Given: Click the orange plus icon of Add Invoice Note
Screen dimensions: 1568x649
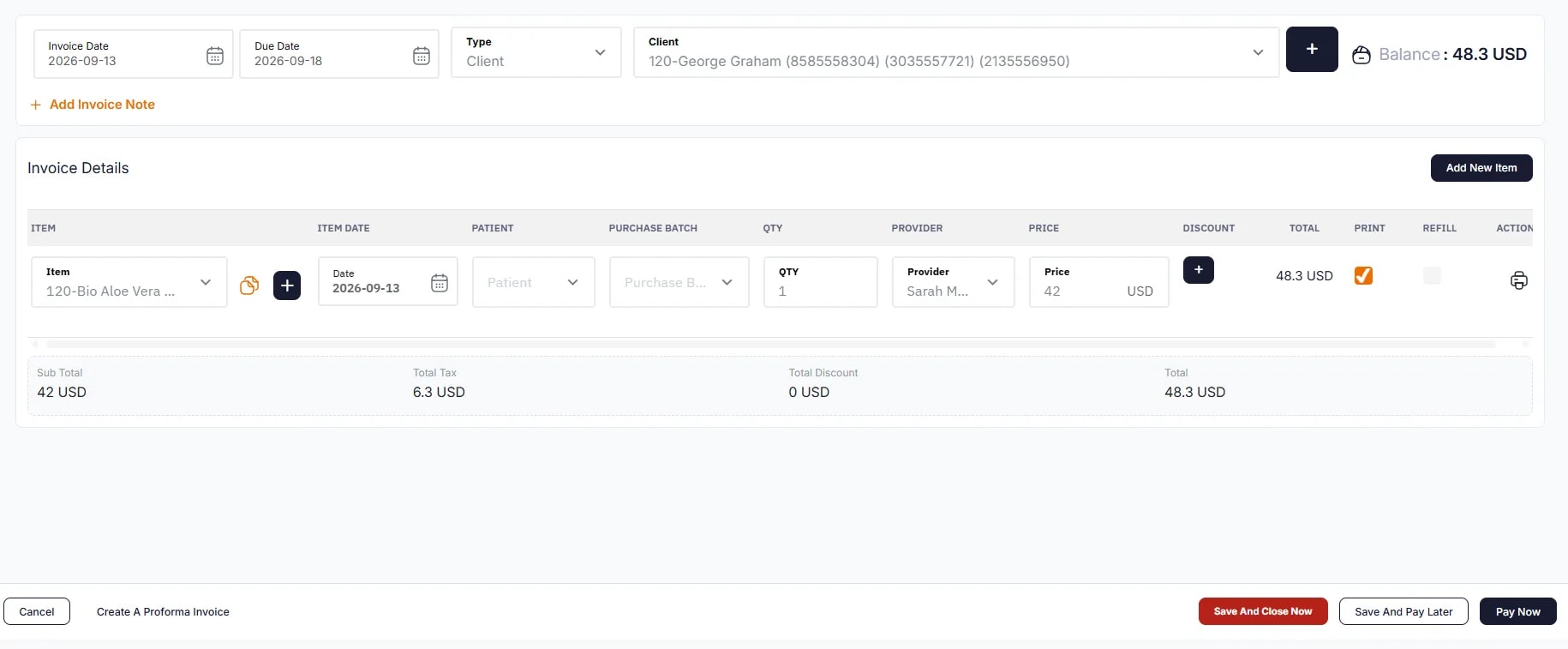Looking at the screenshot, I should [36, 105].
